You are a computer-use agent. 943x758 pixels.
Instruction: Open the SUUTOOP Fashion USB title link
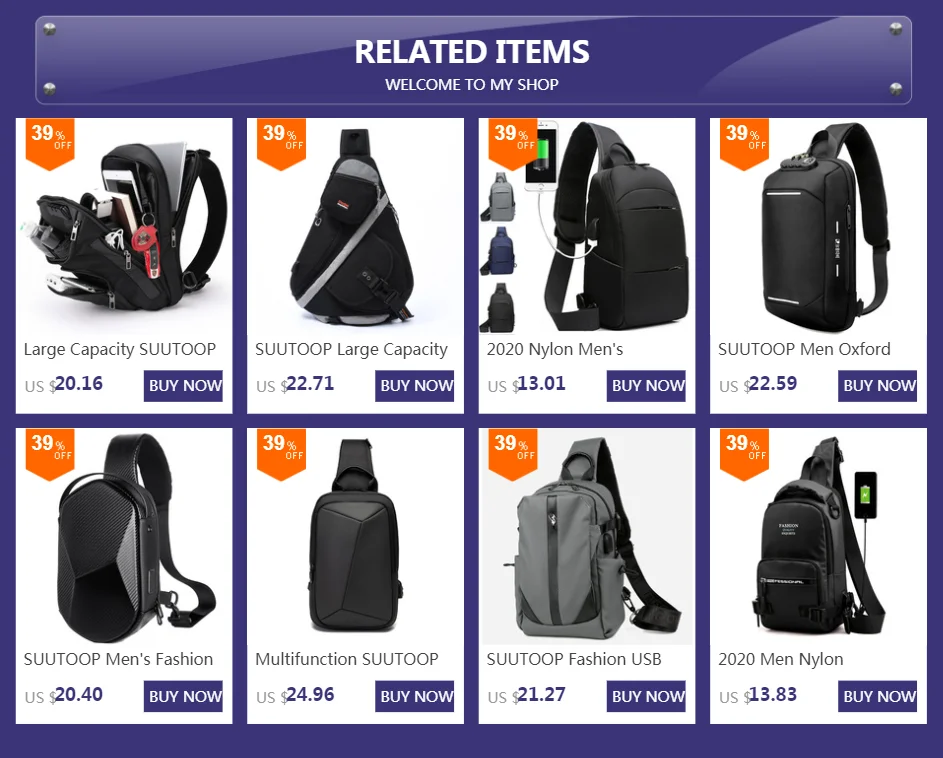click(574, 659)
